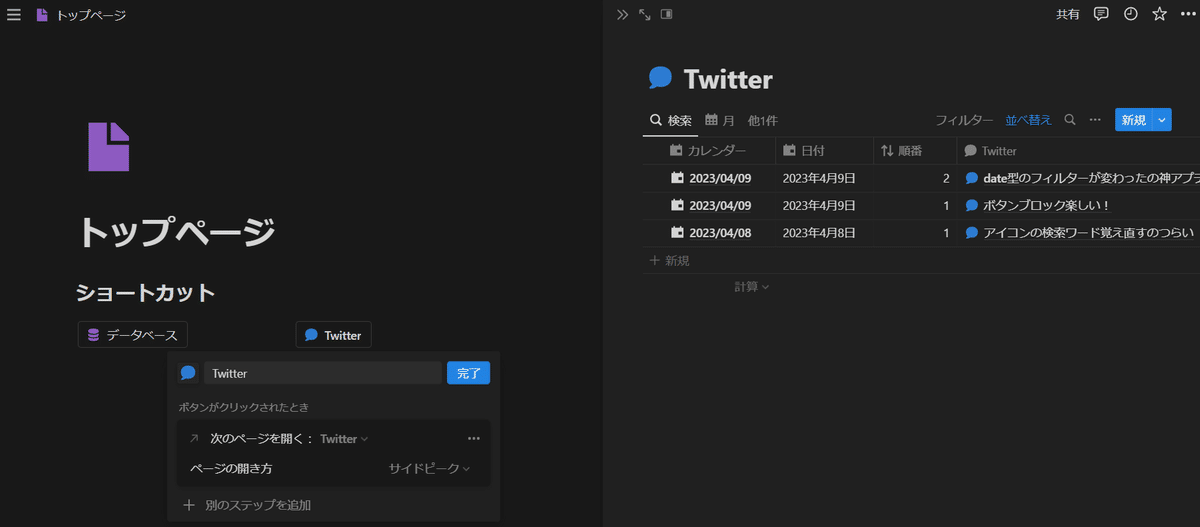Screen dimensions: 1200x527
Task: Open the 計算 calculation dropdown
Action: click(752, 286)
